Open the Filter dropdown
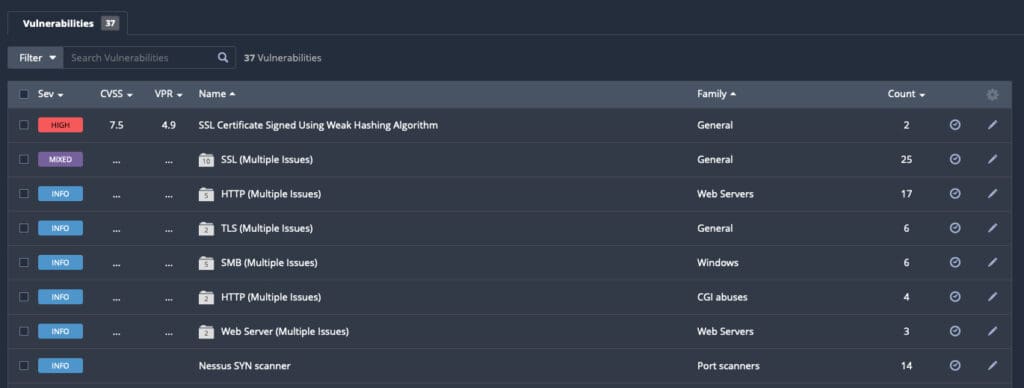 [36, 57]
